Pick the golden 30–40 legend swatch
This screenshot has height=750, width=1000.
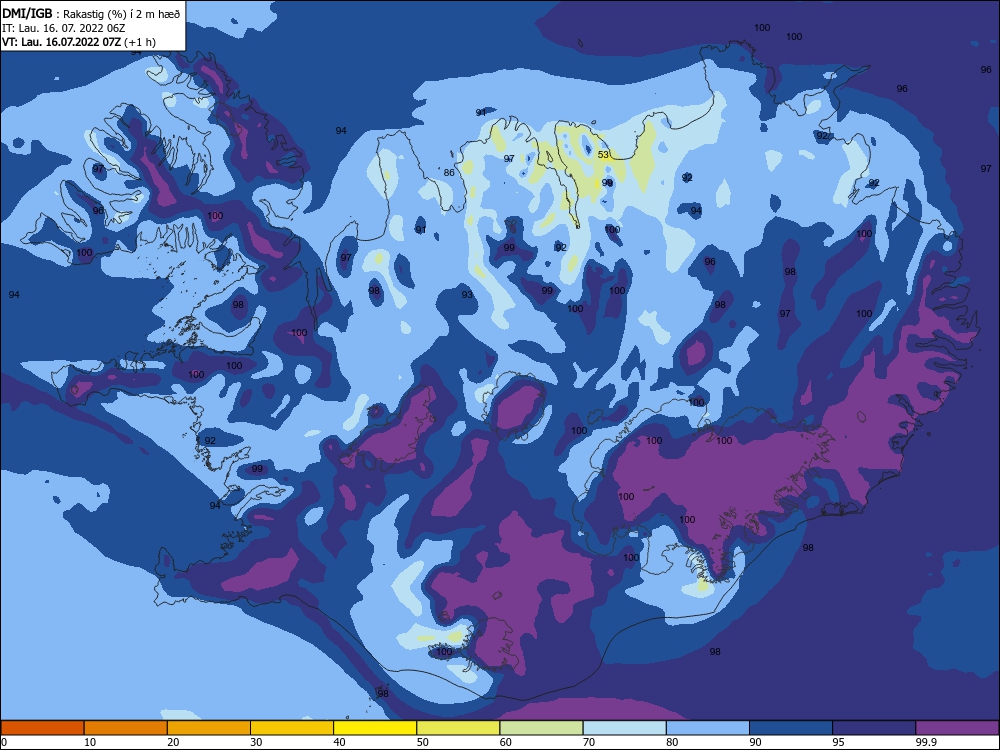pyautogui.click(x=292, y=728)
